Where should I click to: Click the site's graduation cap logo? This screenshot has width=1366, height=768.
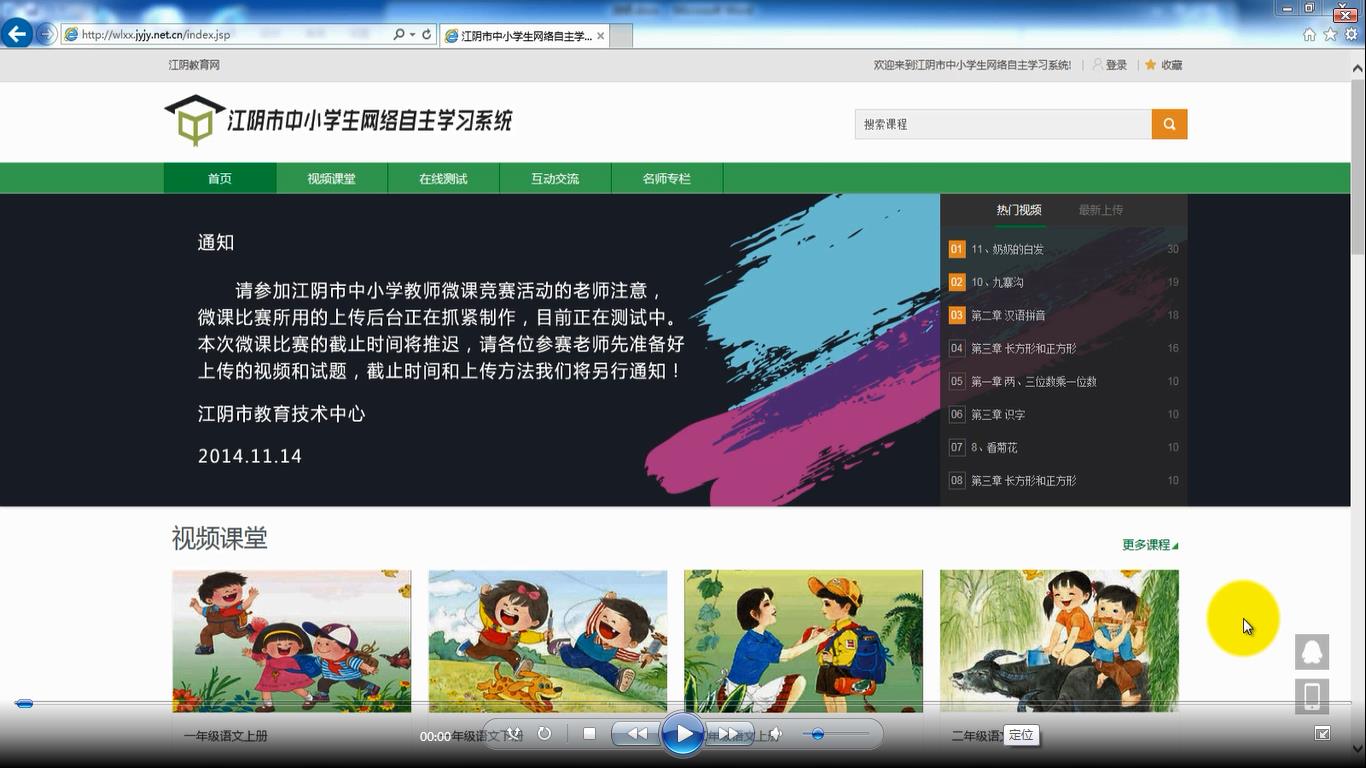coord(195,121)
